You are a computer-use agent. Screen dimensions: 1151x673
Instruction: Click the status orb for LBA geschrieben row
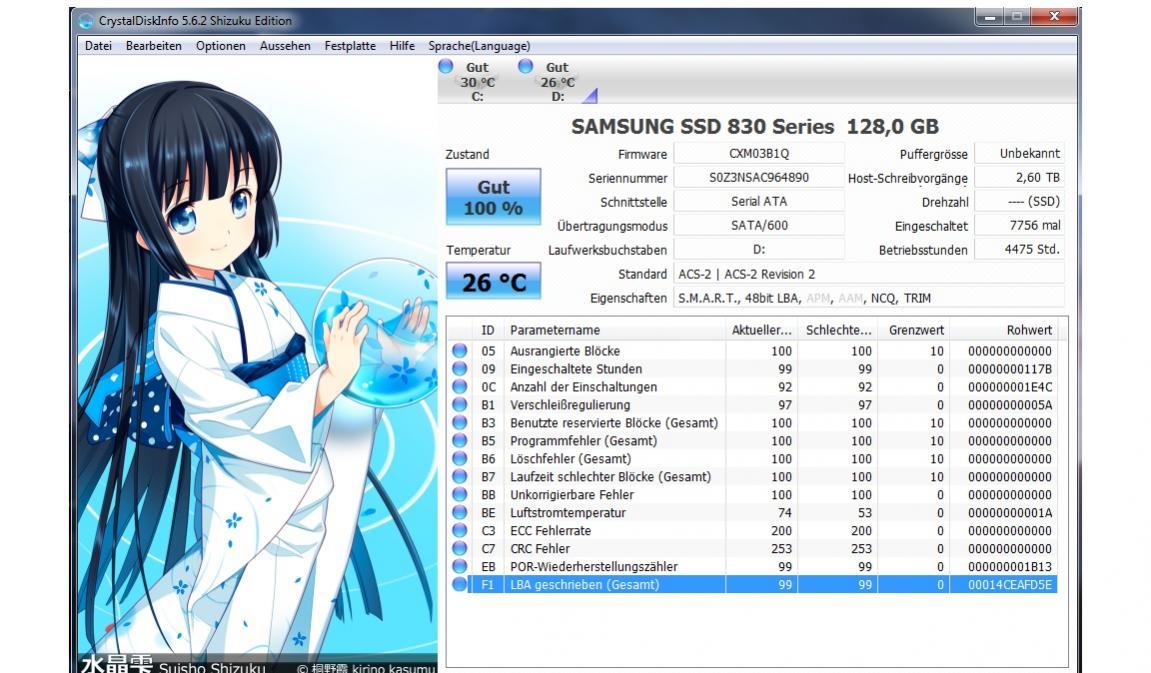[460, 584]
